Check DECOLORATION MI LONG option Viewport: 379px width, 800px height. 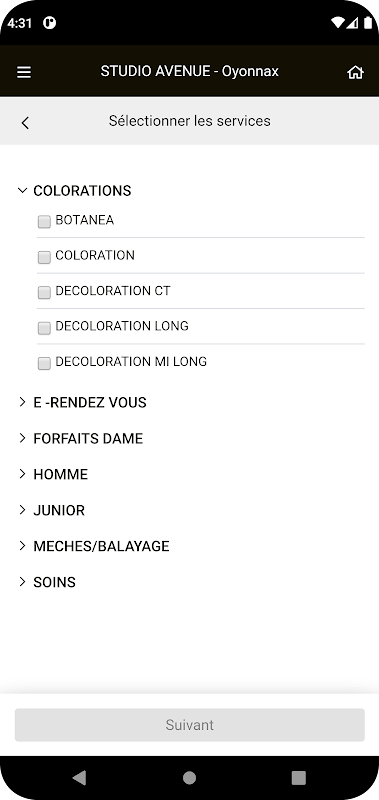pyautogui.click(x=44, y=363)
